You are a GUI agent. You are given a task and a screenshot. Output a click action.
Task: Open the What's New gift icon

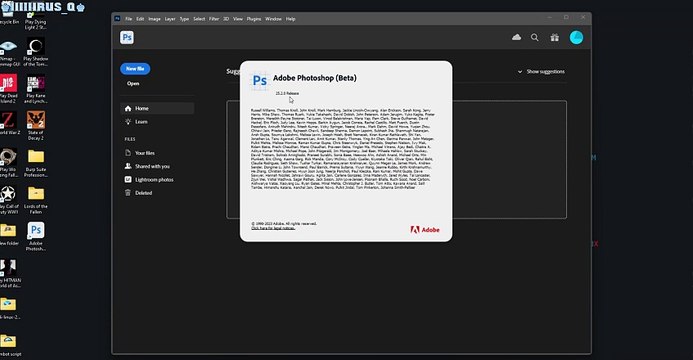[x=555, y=38]
